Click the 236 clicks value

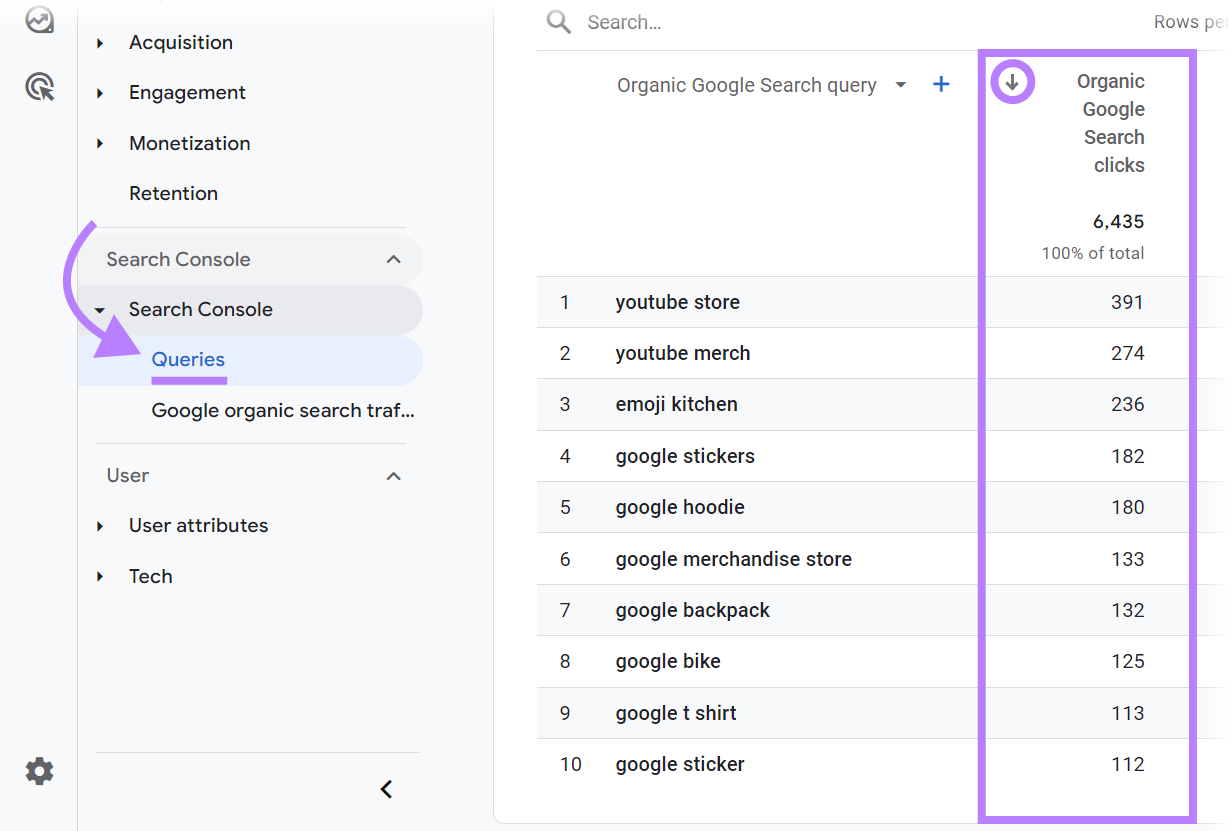coord(1127,404)
